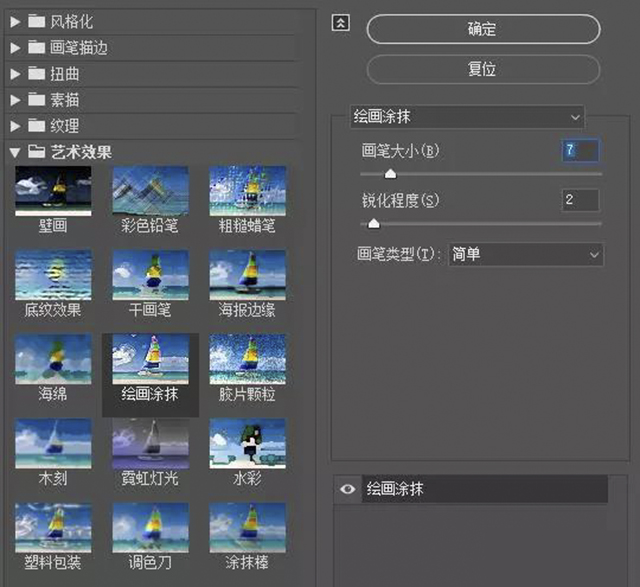The width and height of the screenshot is (640, 587).
Task: Collapse the 艺术效果 filter folder
Action: (x=15, y=153)
